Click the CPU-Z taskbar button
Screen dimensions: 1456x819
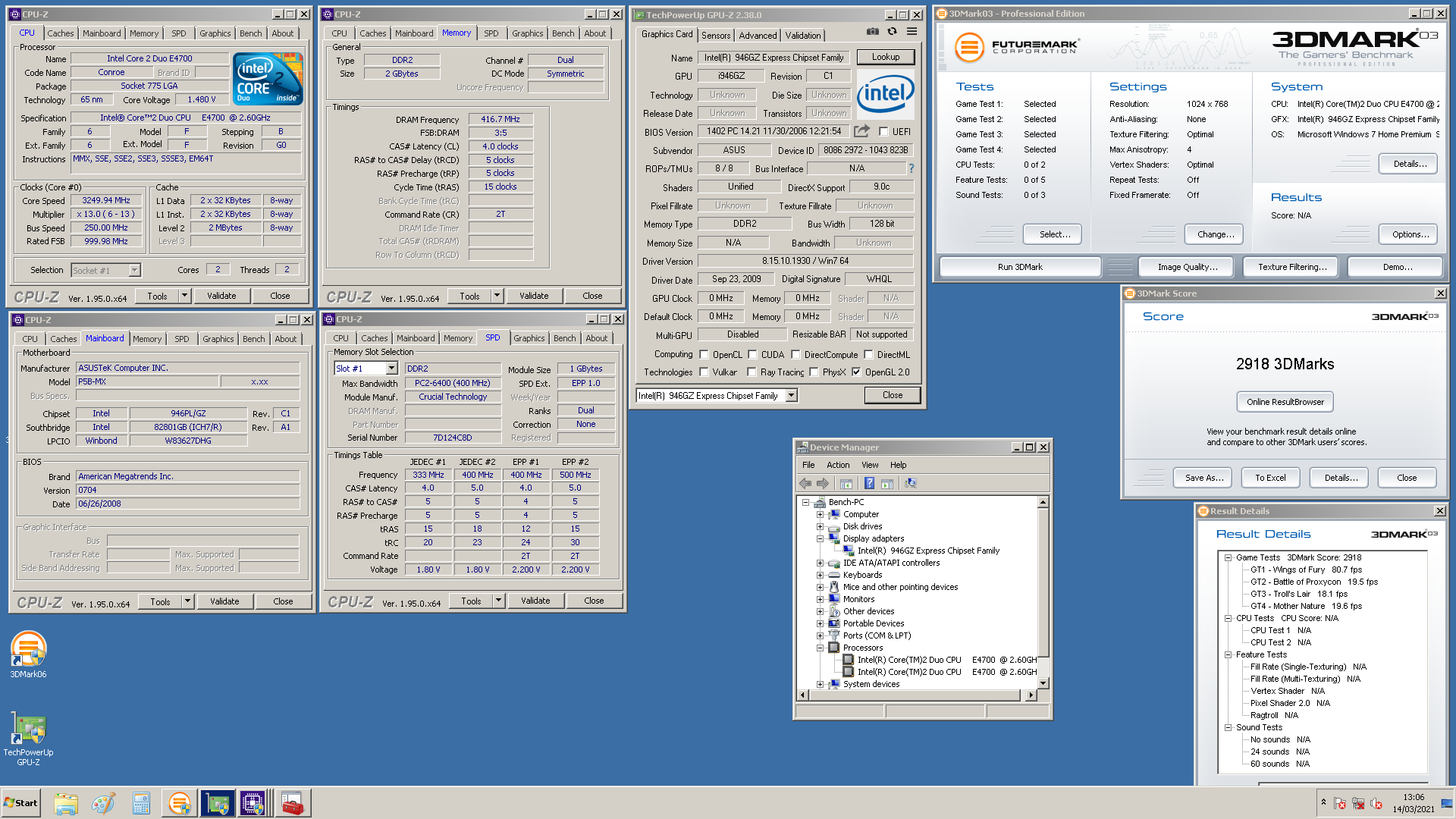point(253,803)
